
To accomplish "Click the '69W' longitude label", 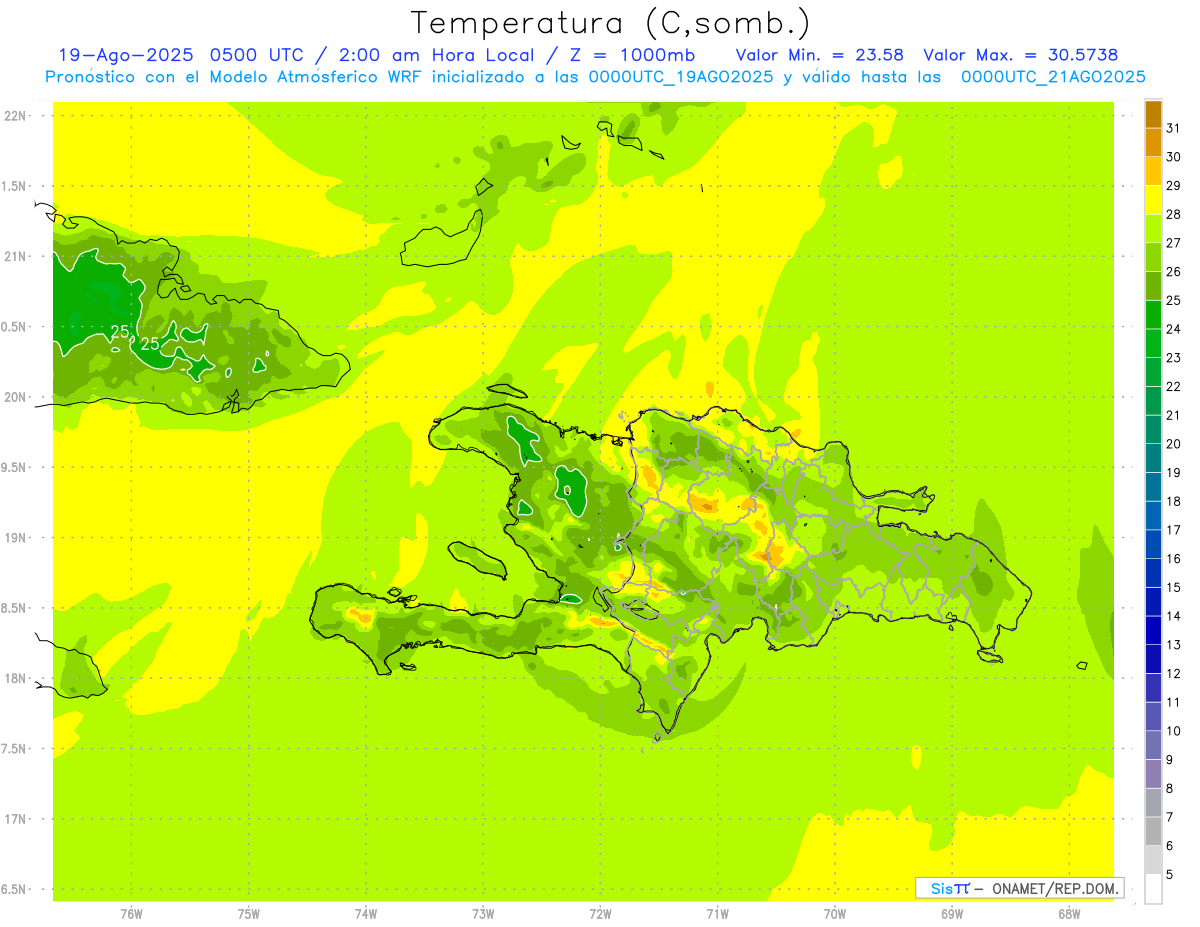I will pyautogui.click(x=952, y=914).
